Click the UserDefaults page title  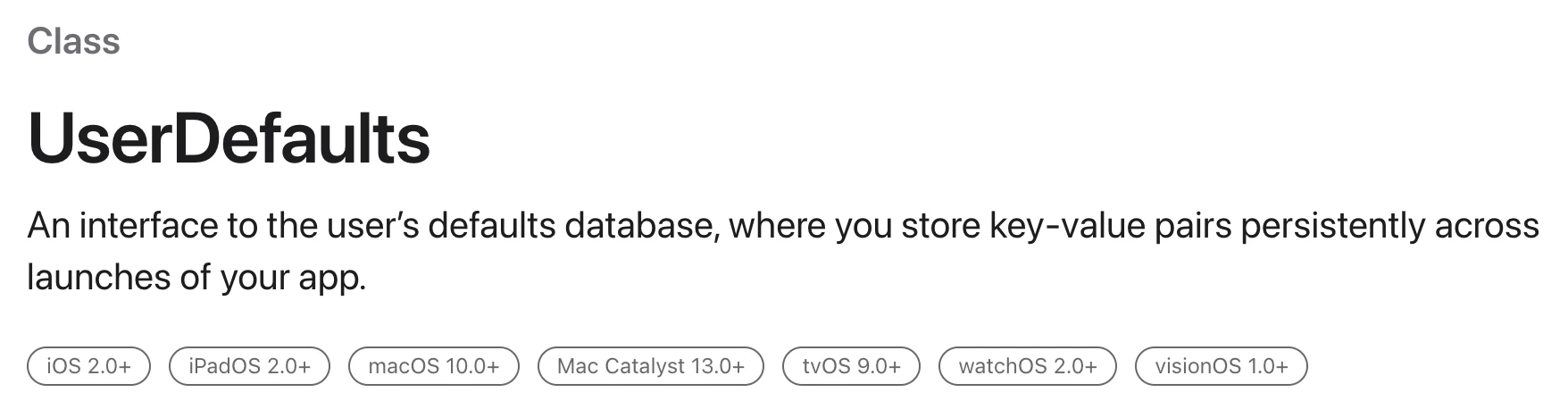pyautogui.click(x=229, y=138)
